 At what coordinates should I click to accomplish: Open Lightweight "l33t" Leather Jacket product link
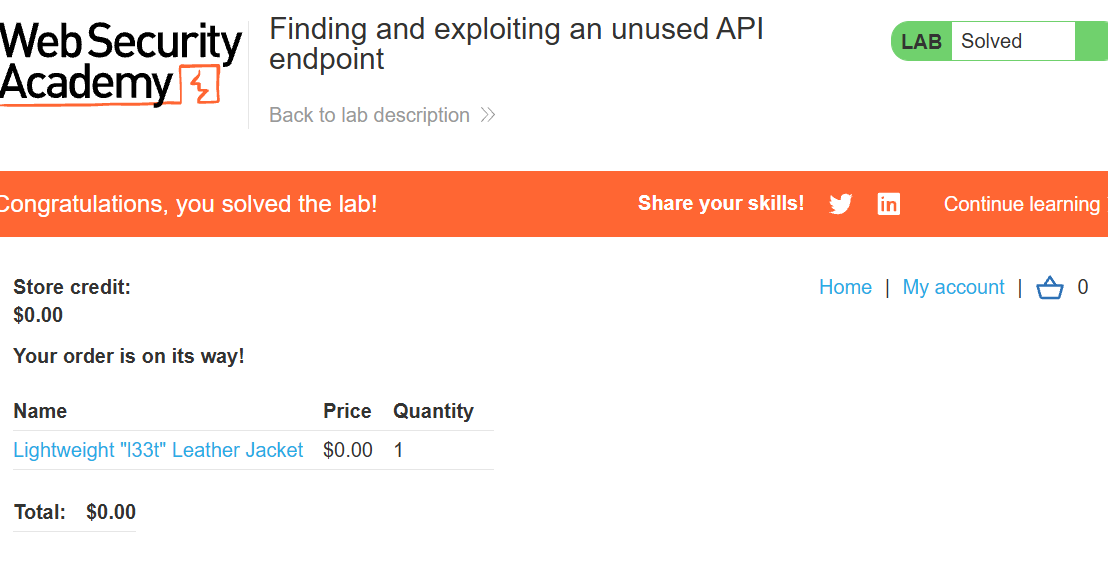pos(158,450)
